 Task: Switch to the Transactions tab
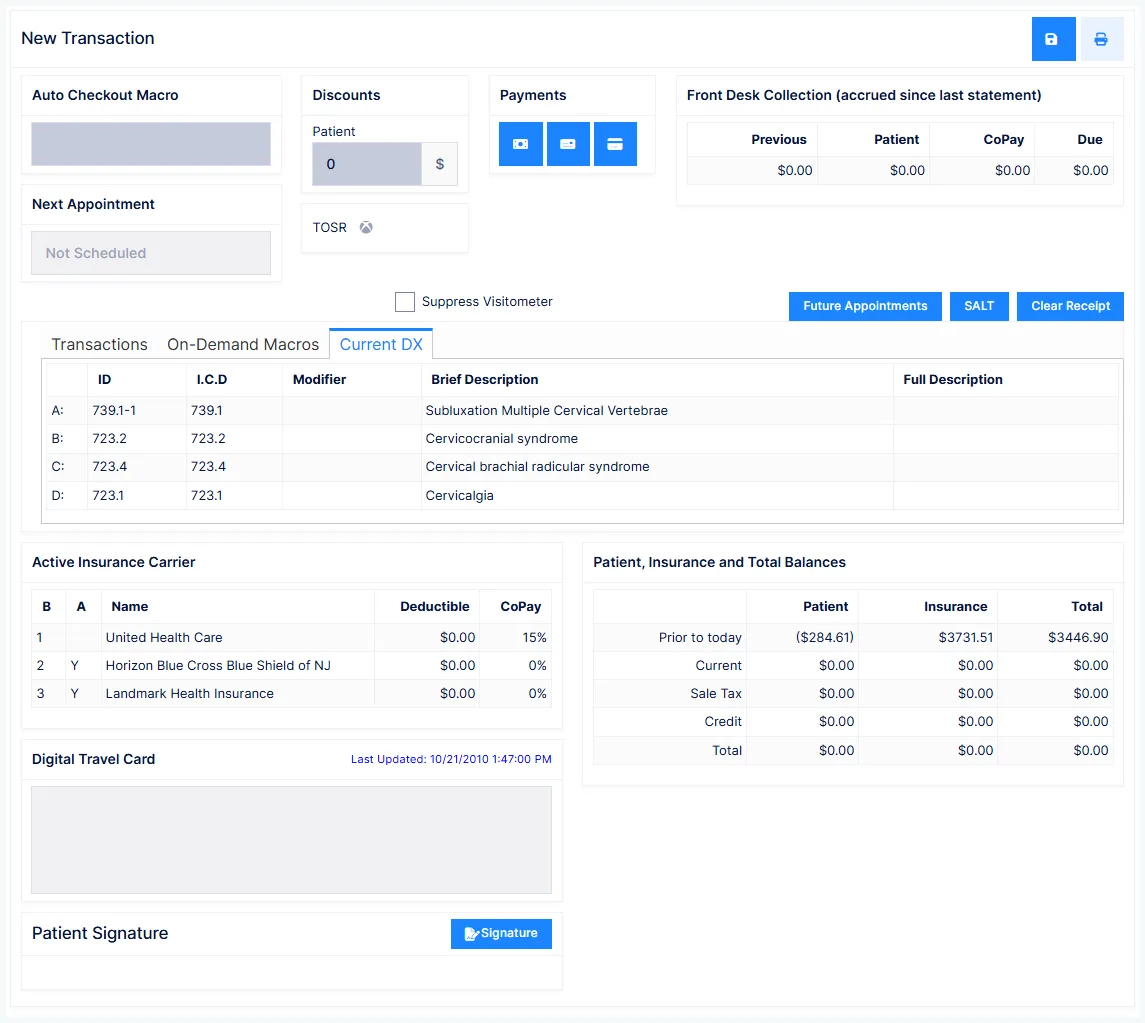tap(99, 345)
